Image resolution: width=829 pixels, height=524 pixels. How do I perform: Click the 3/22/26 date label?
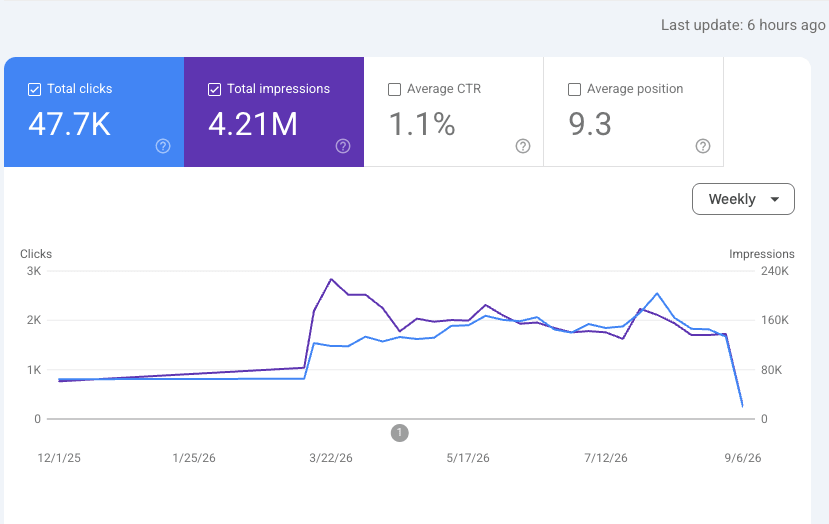(331, 458)
